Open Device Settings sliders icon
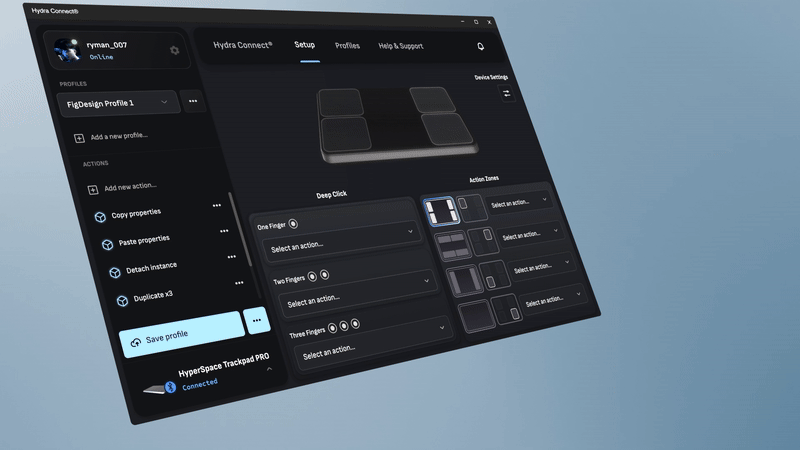Viewport: 800px width, 450px height. click(506, 93)
